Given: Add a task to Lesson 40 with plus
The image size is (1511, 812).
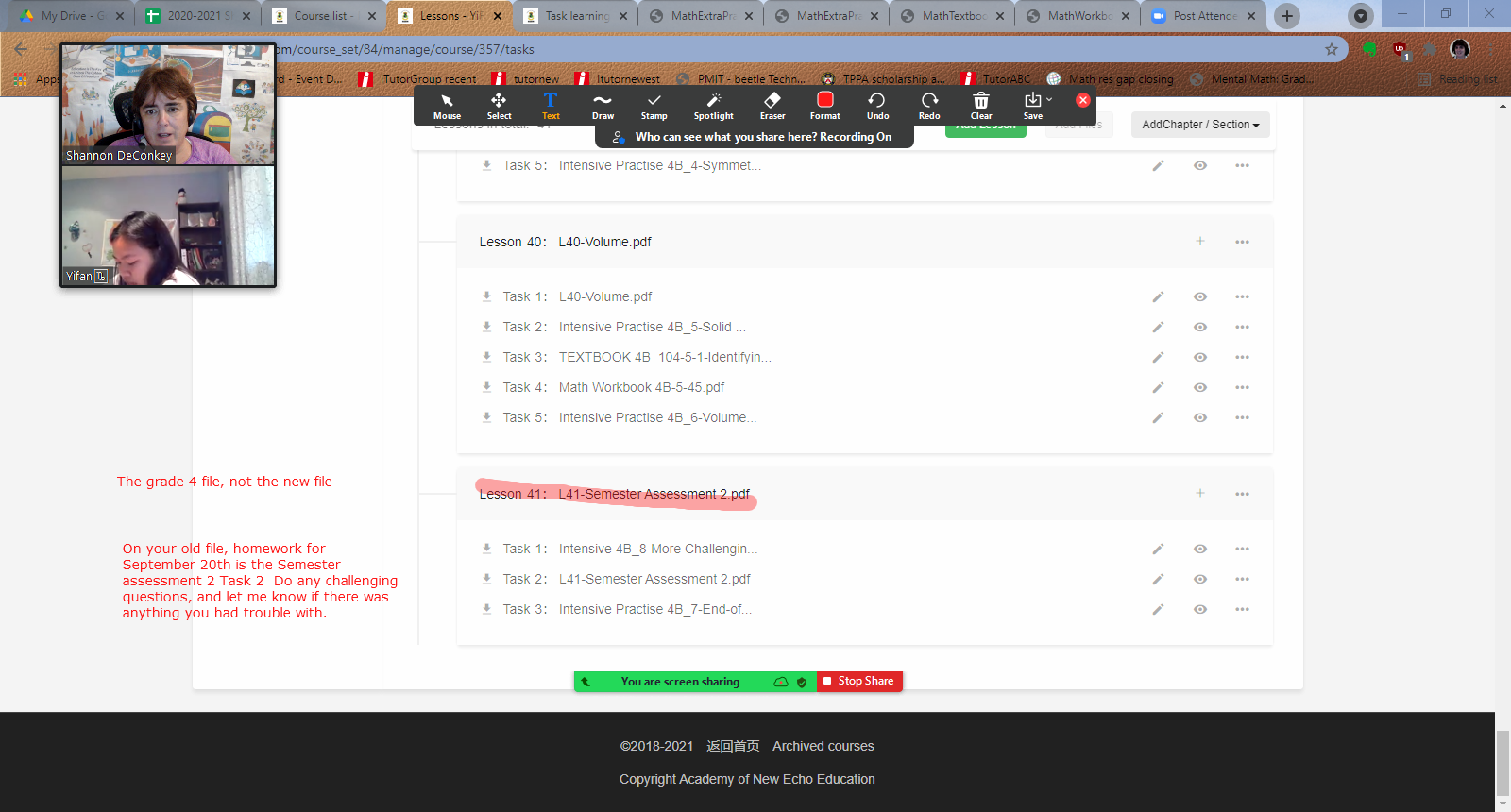Looking at the screenshot, I should [1200, 241].
